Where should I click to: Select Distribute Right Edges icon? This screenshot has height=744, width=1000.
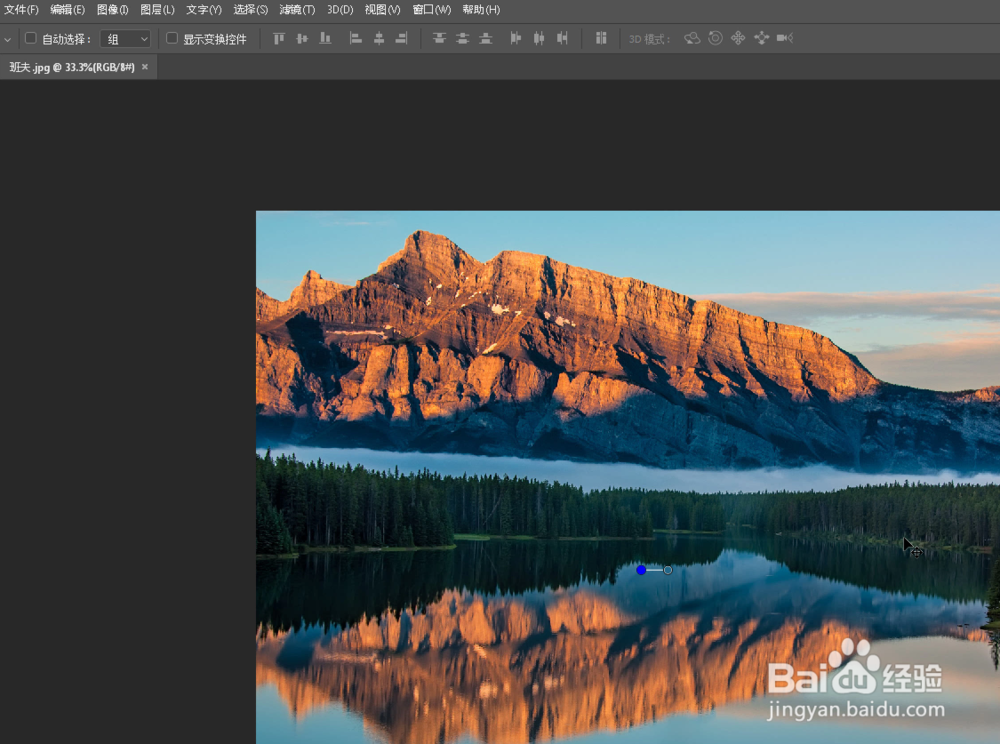point(562,38)
